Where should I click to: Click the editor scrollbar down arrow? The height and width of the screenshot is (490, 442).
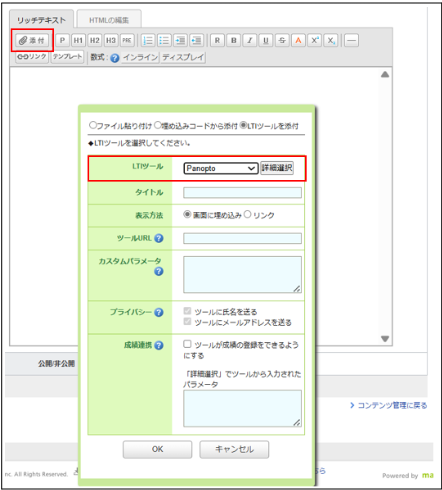click(385, 339)
